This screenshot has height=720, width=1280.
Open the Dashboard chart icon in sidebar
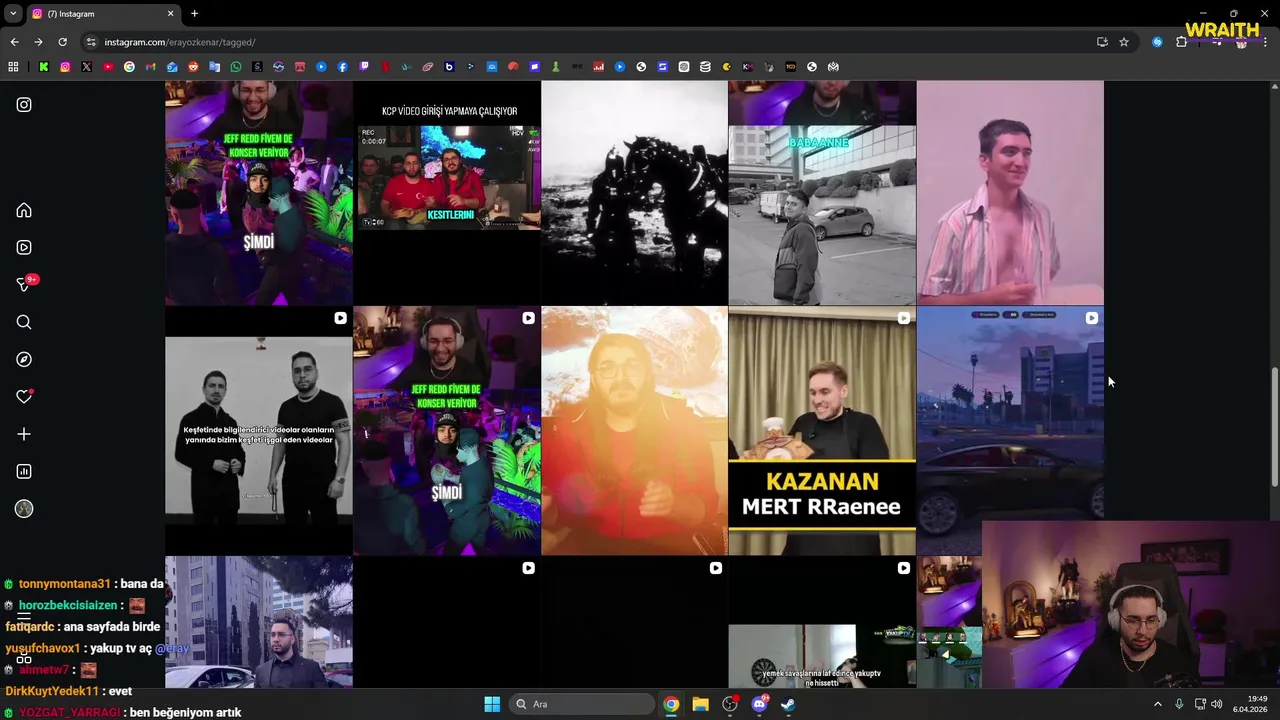24,471
